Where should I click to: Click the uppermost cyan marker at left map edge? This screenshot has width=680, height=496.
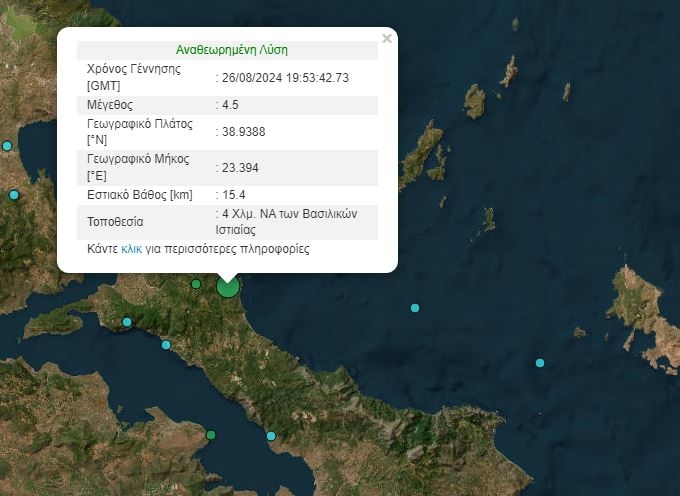point(7,146)
